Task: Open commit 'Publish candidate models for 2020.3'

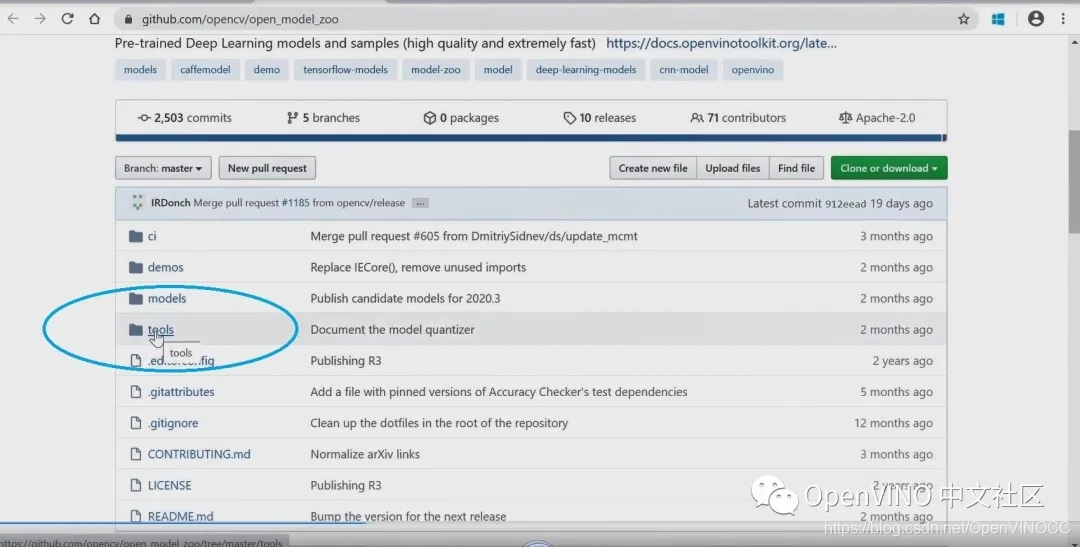Action: (x=405, y=298)
